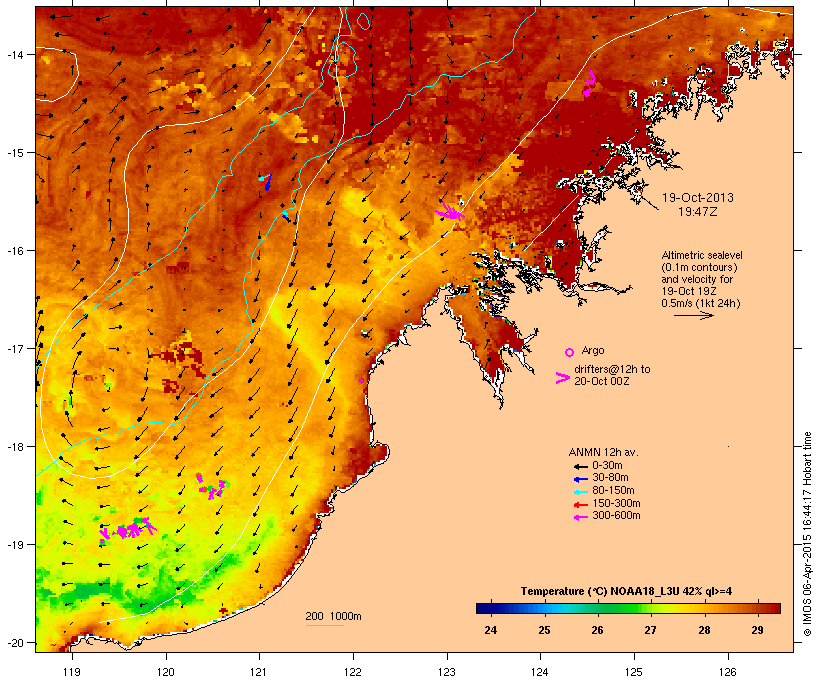Click the colorbar tick label '28'
The width and height of the screenshot is (820, 680).
click(x=704, y=630)
